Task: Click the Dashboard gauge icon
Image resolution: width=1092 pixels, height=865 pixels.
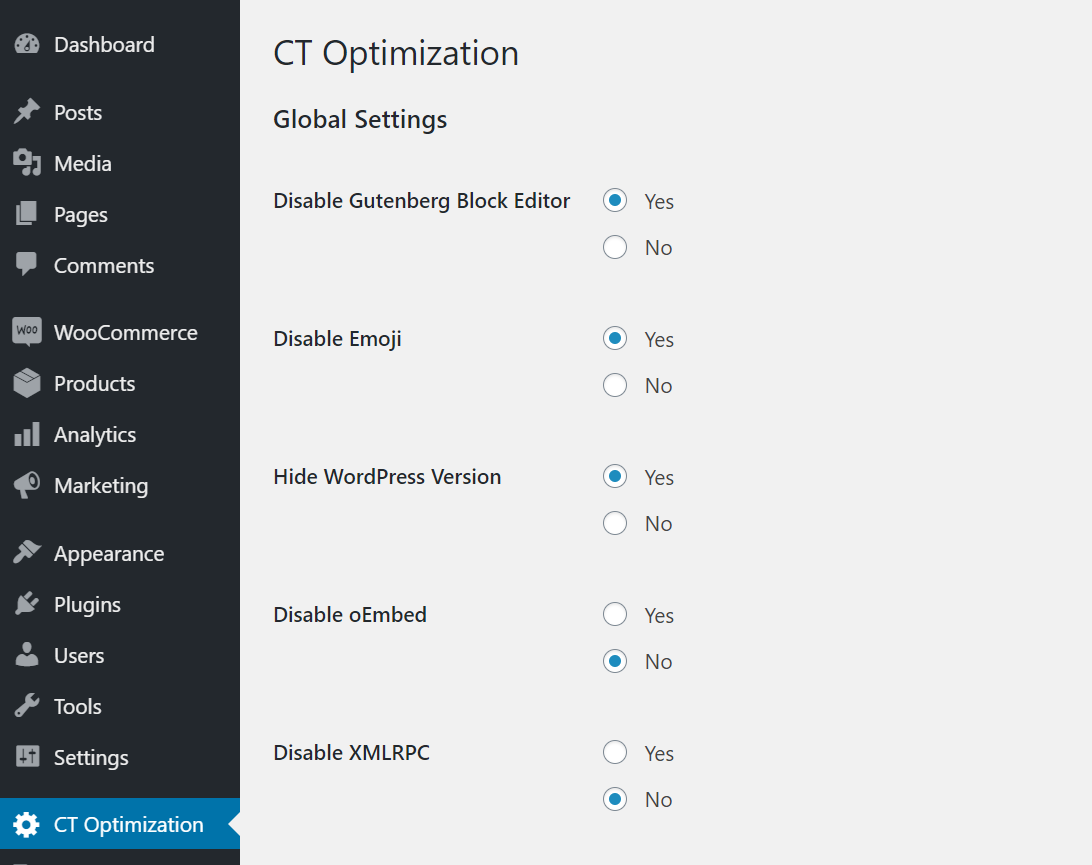Action: point(27,45)
